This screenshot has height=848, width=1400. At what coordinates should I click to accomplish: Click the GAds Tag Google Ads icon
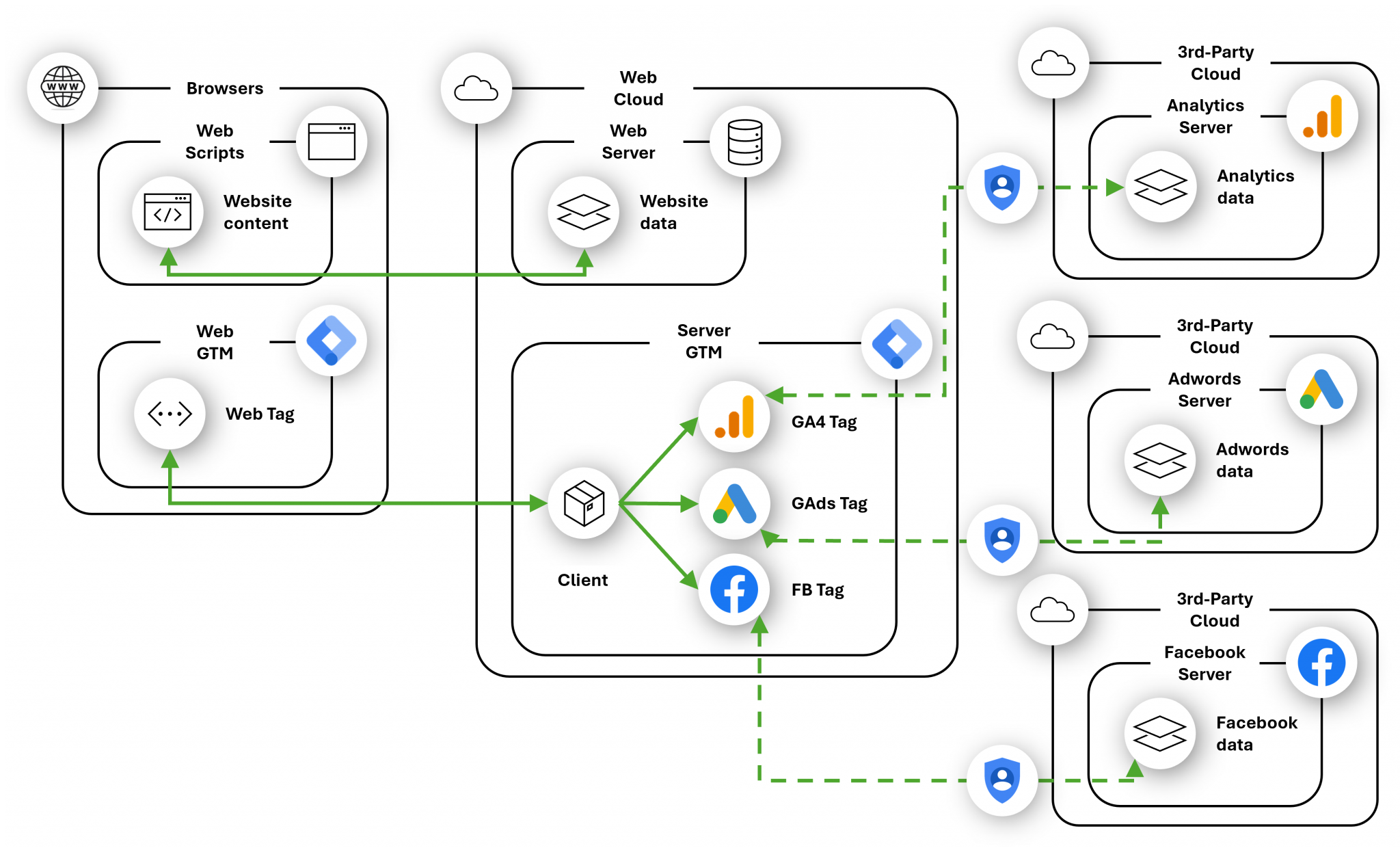[734, 503]
